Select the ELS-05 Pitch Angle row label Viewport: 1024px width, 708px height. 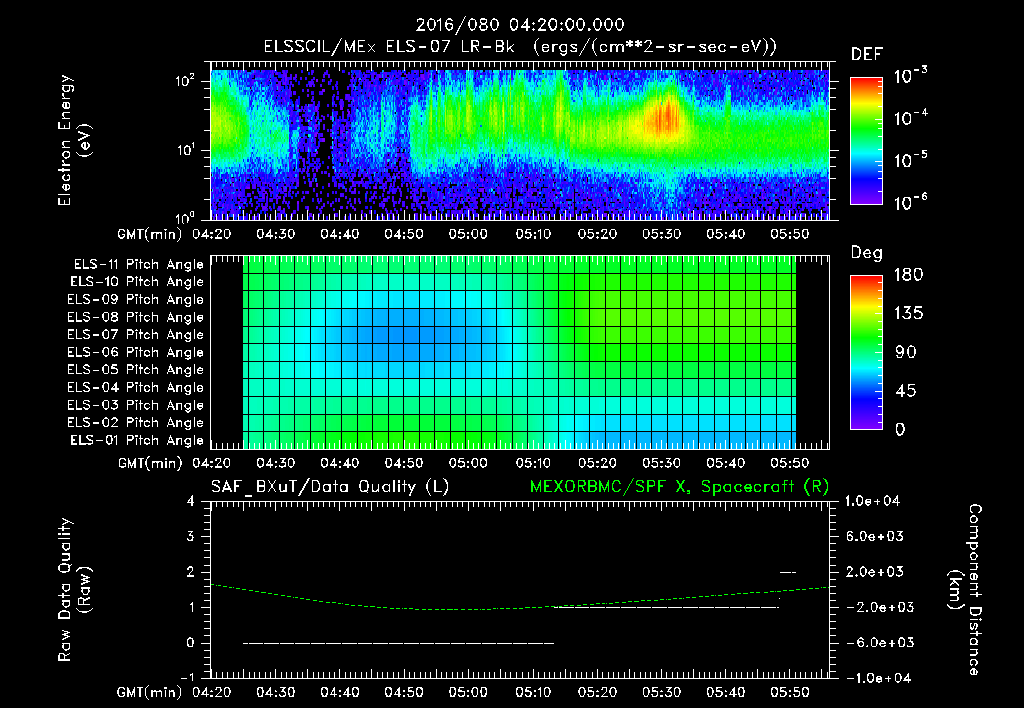click(136, 370)
